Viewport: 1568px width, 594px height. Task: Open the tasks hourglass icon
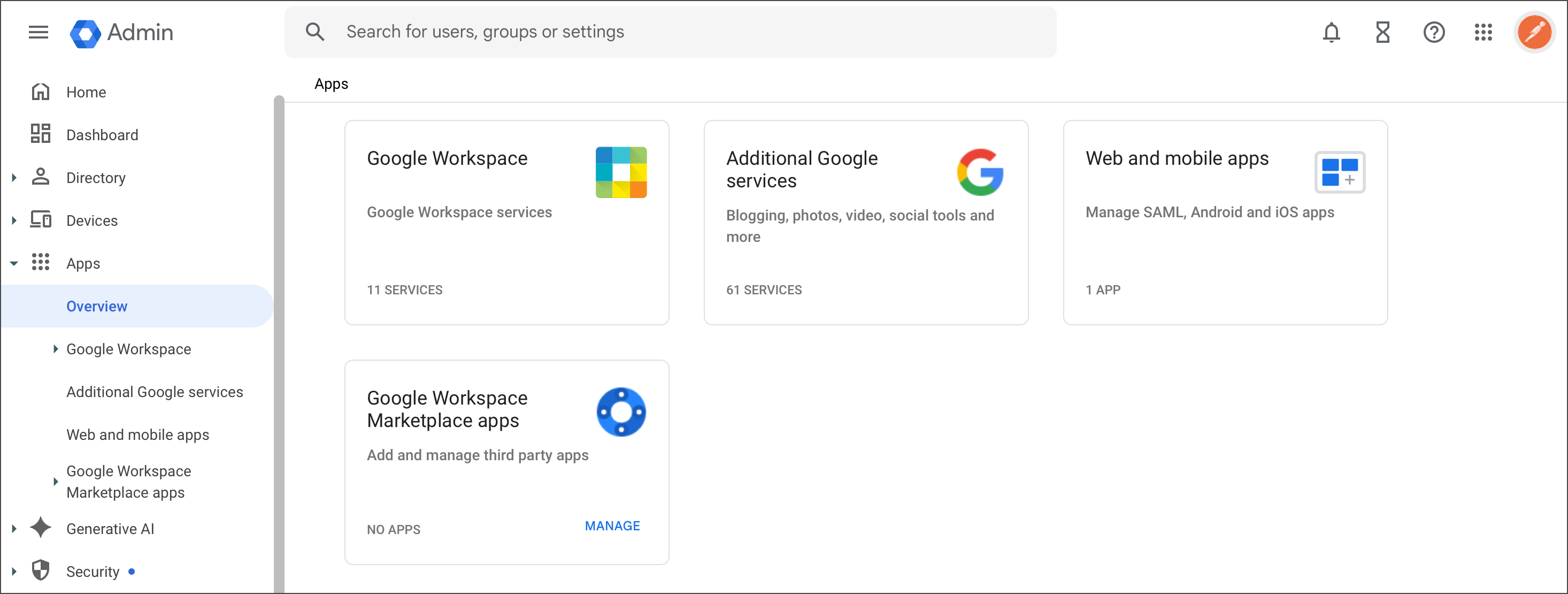pos(1382,32)
